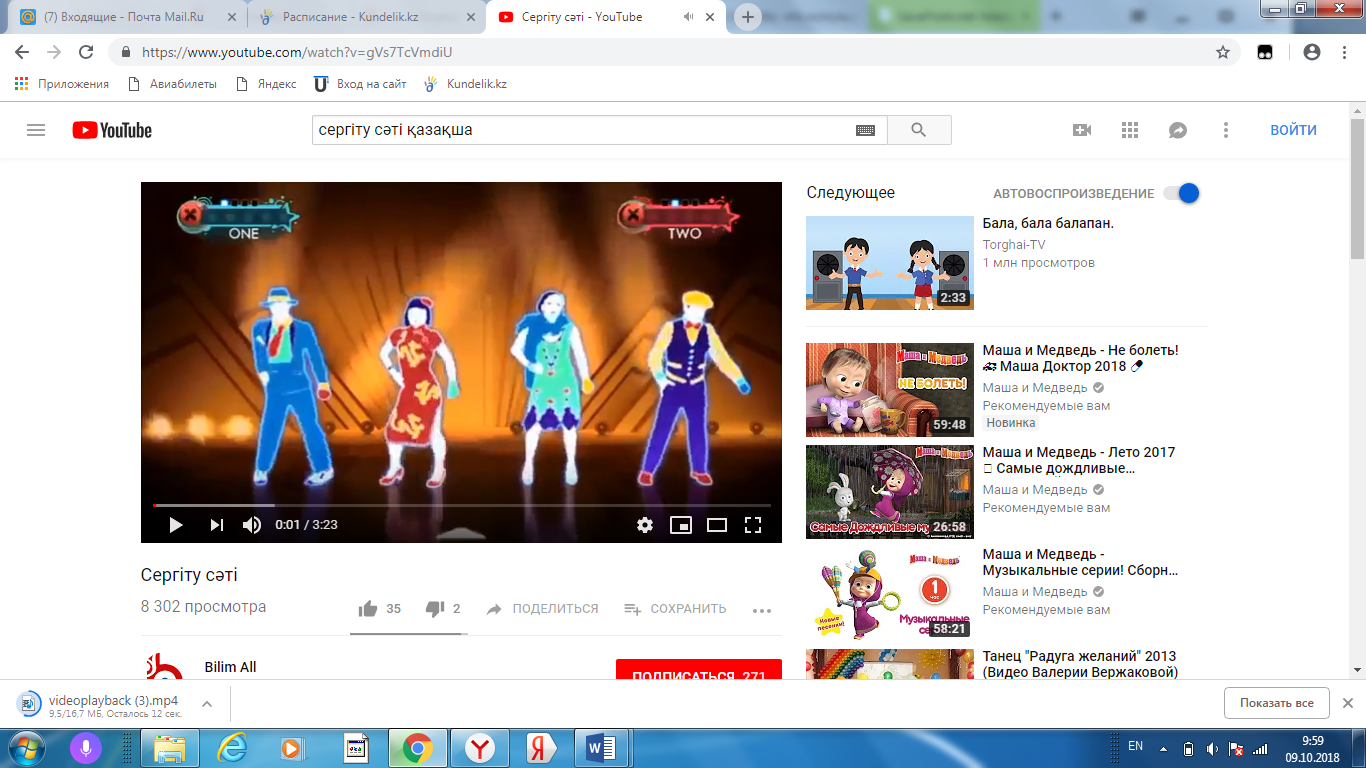Open a new browser tab
This screenshot has width=1366, height=768.
747,17
